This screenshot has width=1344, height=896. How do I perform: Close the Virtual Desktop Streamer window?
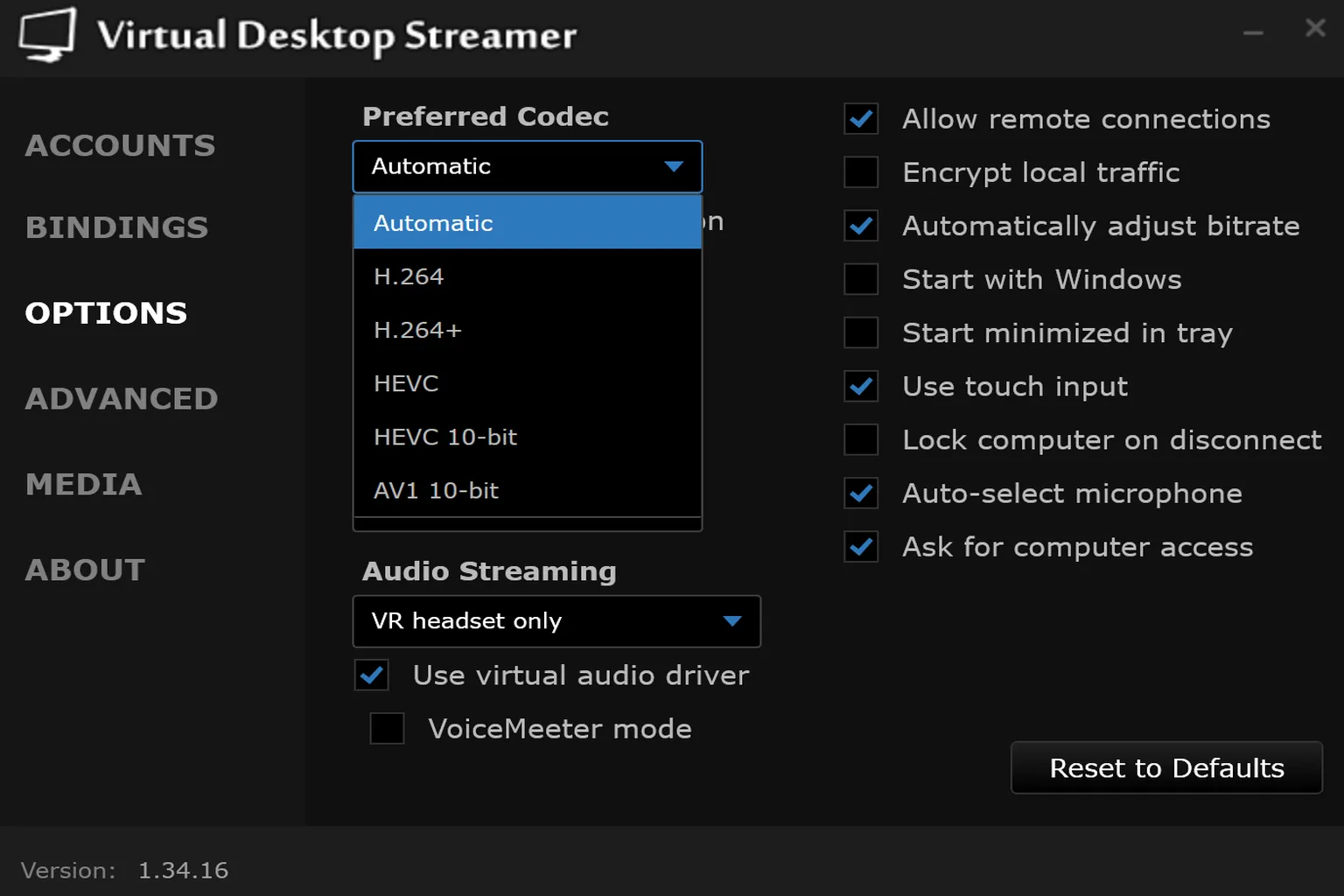point(1315,28)
